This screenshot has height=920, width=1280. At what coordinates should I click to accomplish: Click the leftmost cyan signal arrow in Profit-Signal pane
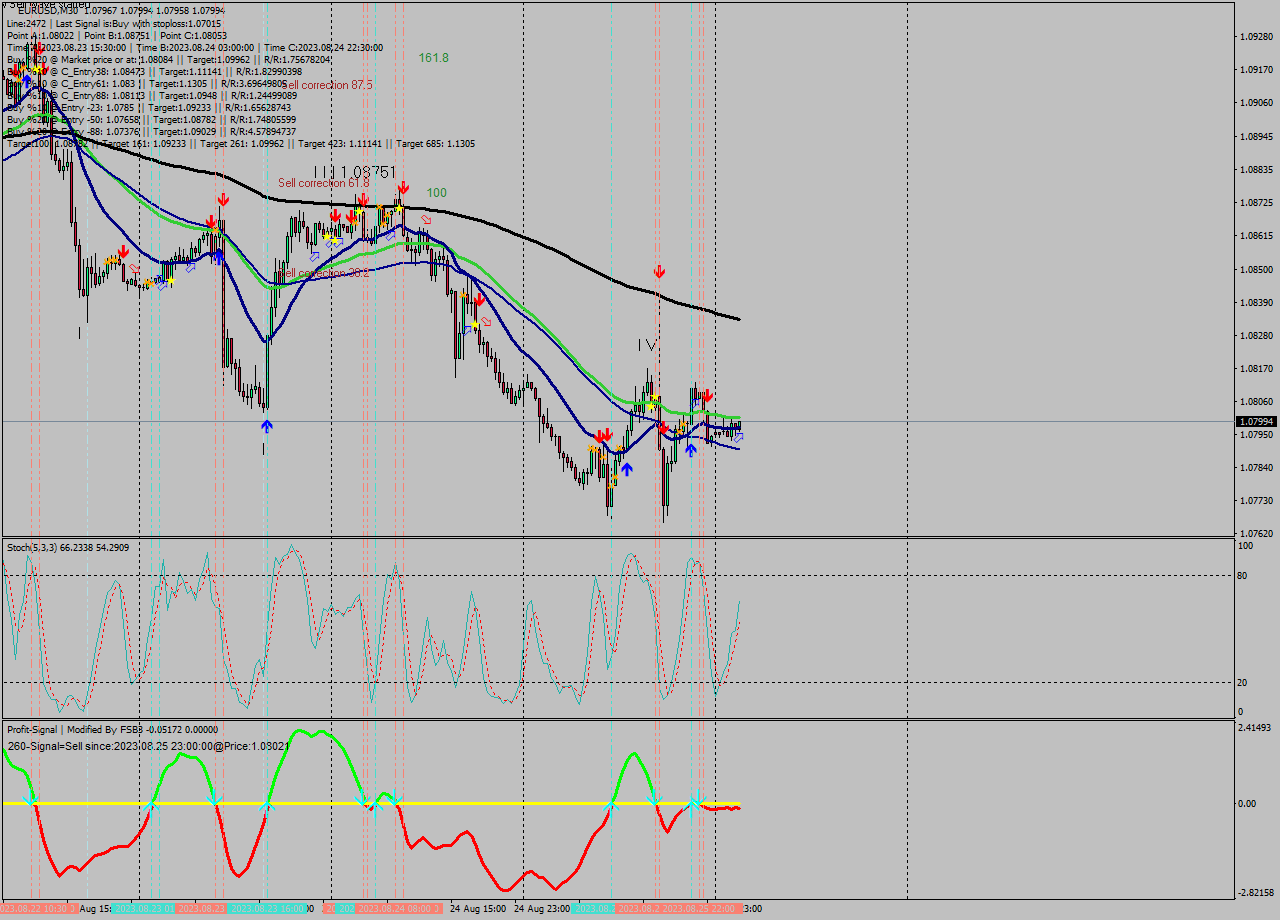(30, 803)
